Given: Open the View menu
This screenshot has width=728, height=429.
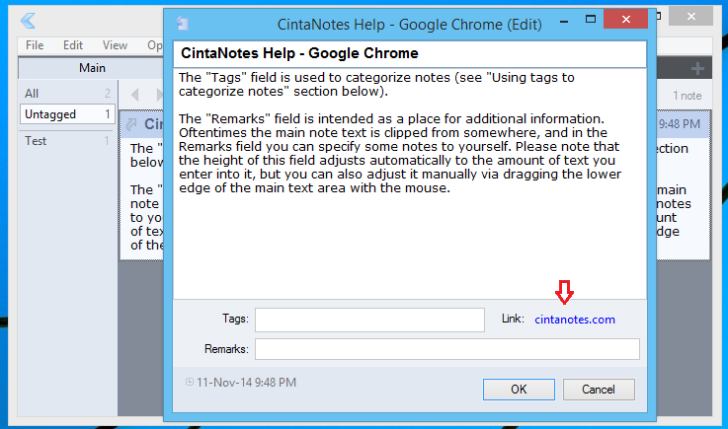Looking at the screenshot, I should click(115, 45).
